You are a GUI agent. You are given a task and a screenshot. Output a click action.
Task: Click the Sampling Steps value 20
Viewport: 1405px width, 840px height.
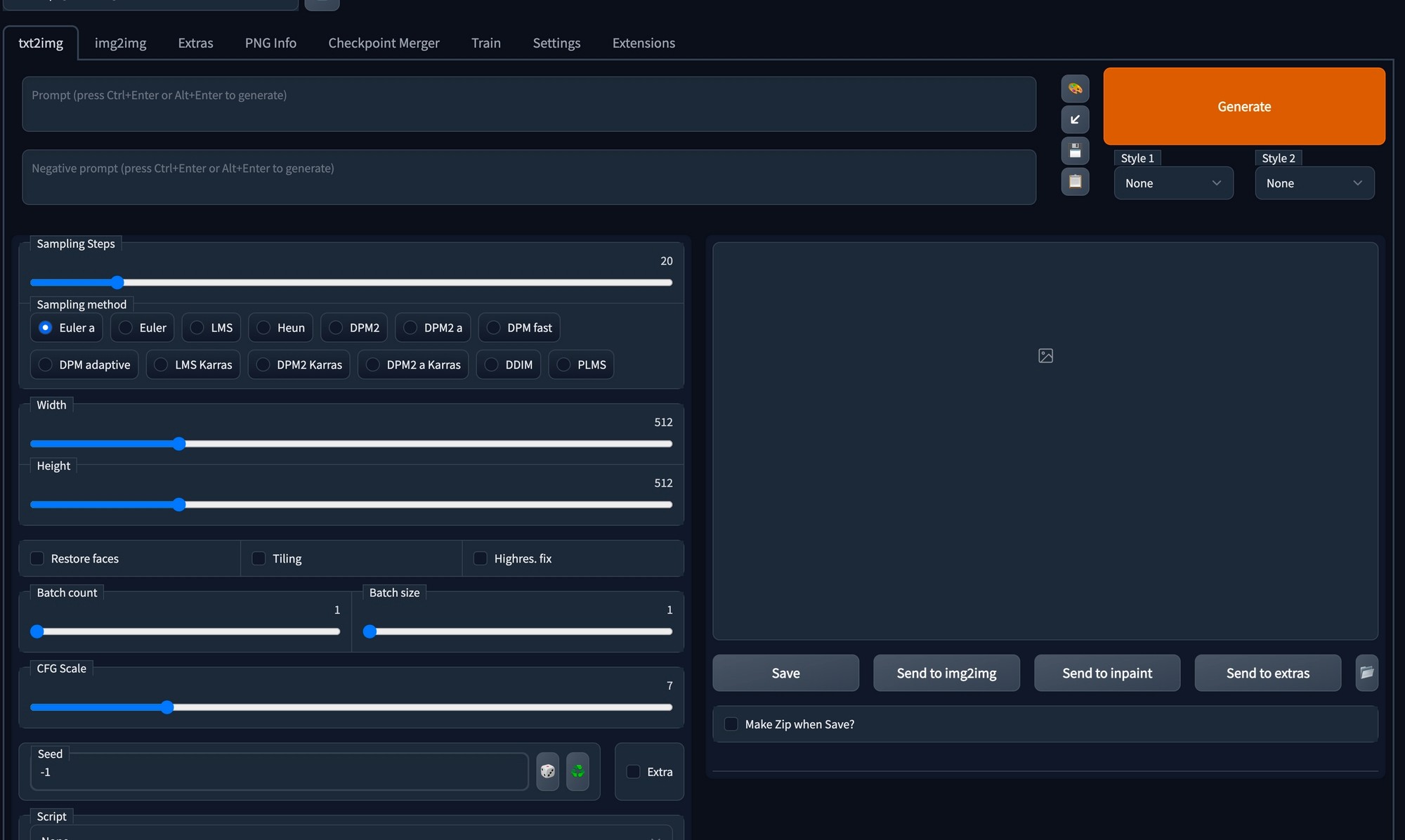(666, 261)
